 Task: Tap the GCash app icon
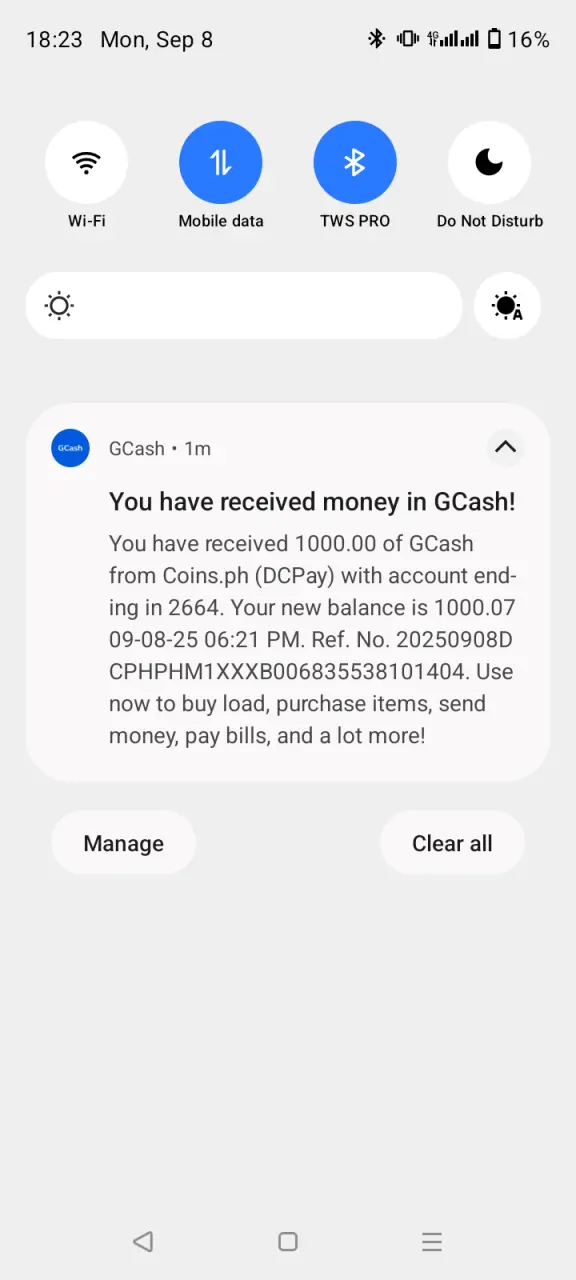click(x=70, y=448)
